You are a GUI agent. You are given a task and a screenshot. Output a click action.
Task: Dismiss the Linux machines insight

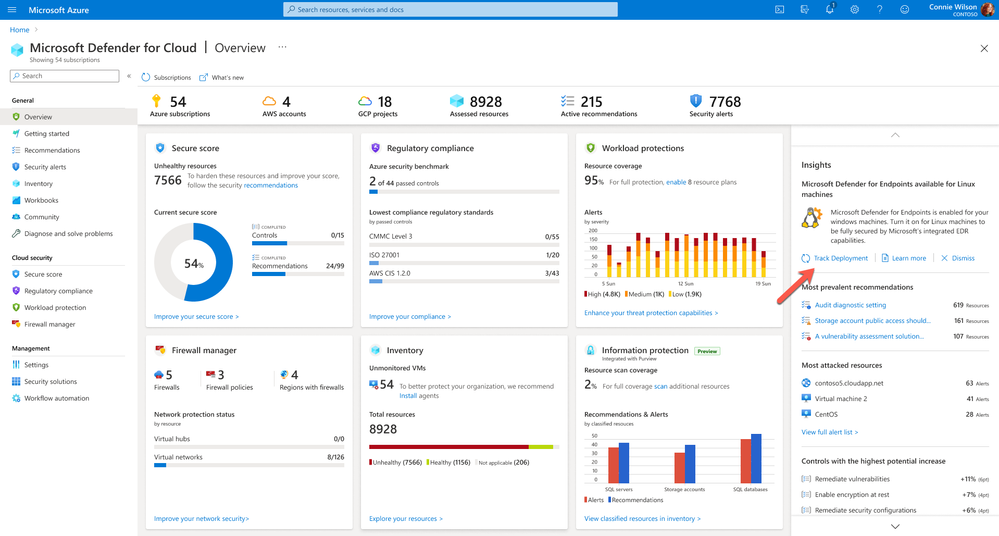point(958,258)
